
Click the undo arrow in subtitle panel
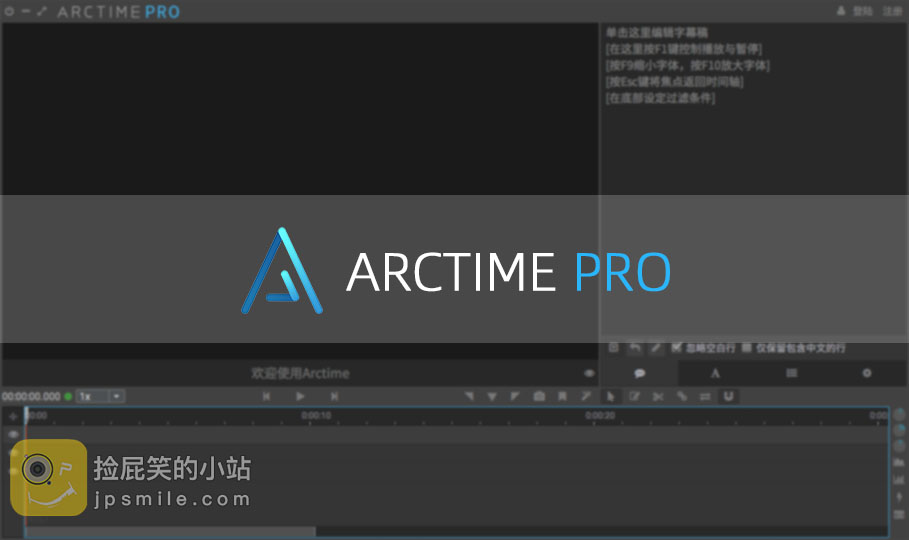pyautogui.click(x=635, y=348)
